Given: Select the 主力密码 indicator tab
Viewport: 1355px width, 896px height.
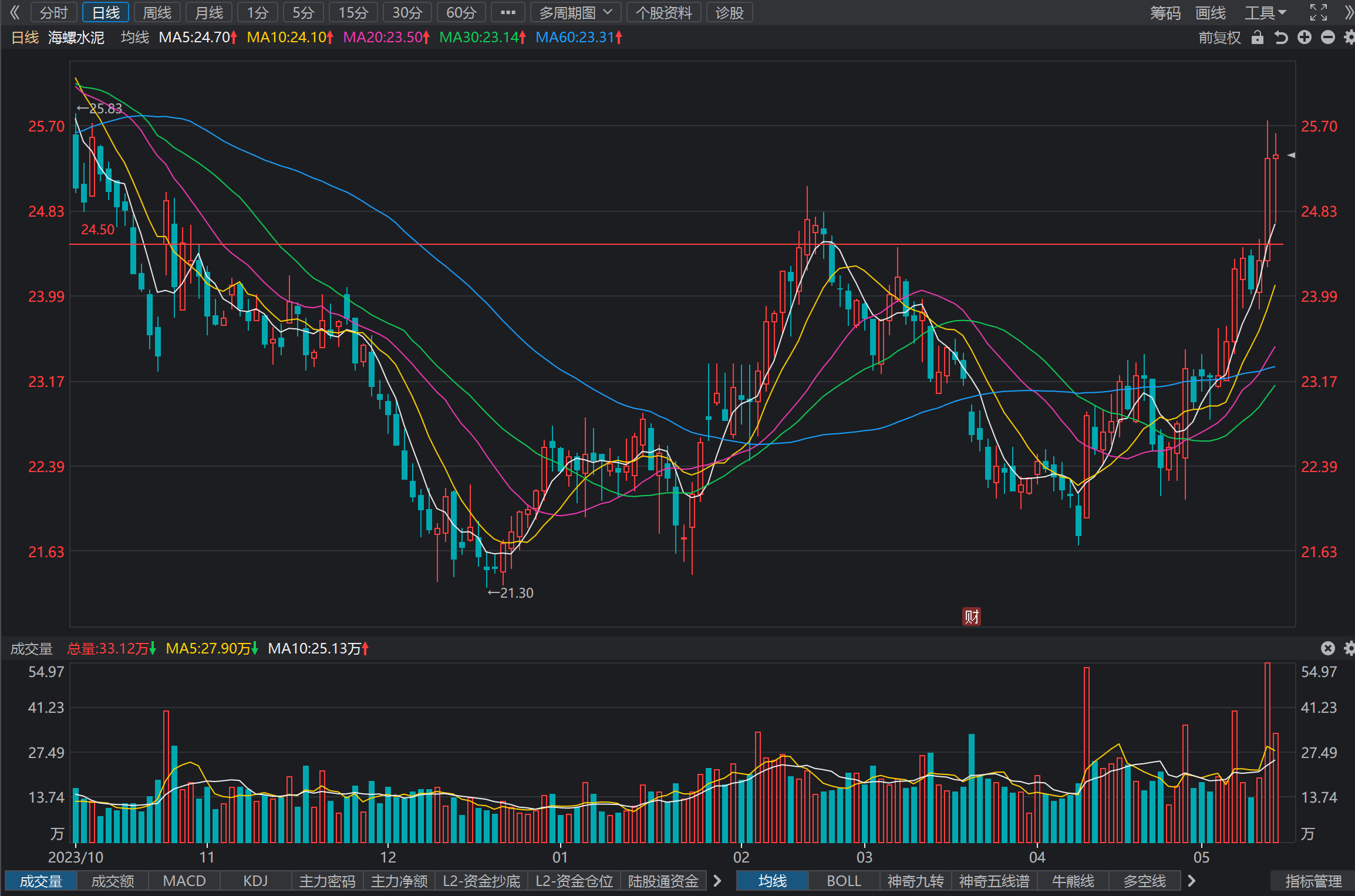Looking at the screenshot, I should (x=328, y=881).
